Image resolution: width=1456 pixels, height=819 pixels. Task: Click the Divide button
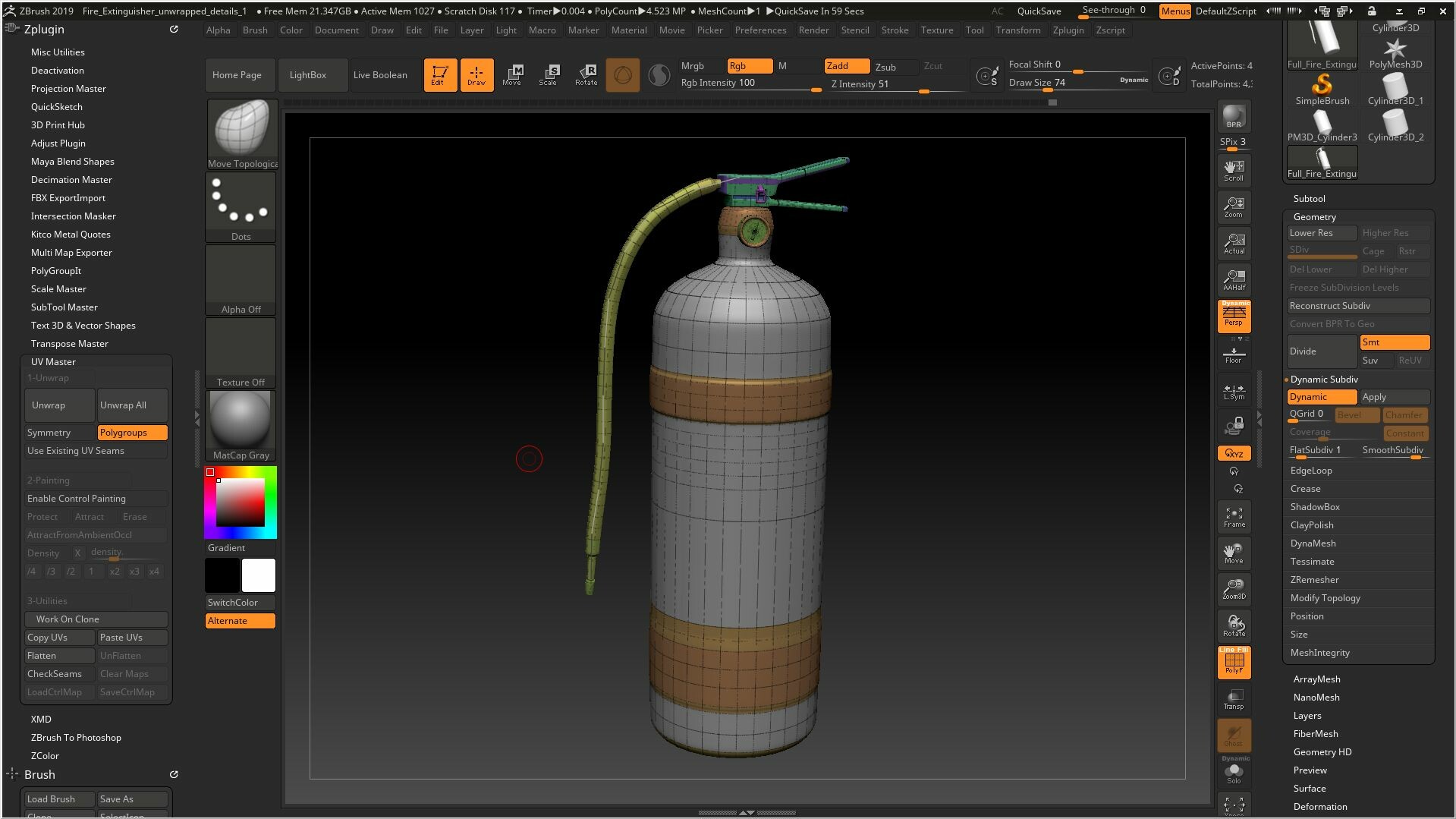[1322, 351]
